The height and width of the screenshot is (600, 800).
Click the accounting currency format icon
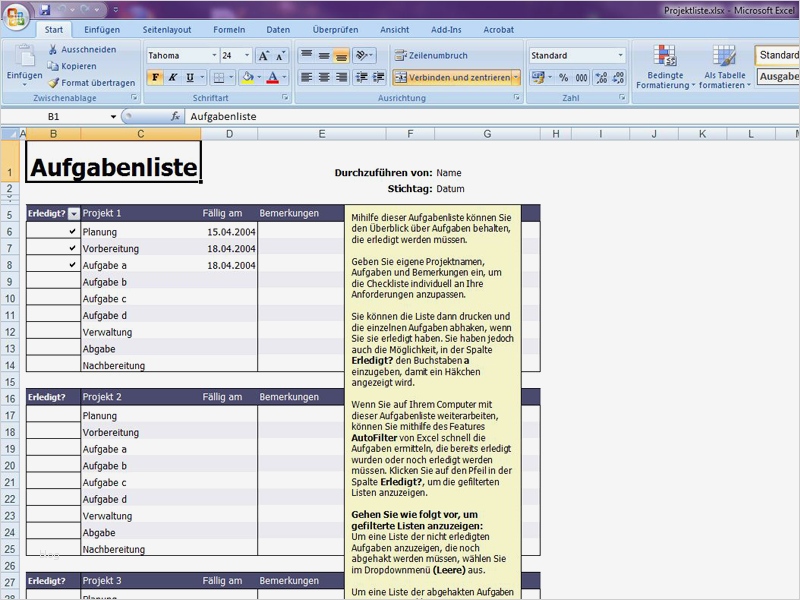pyautogui.click(x=538, y=78)
